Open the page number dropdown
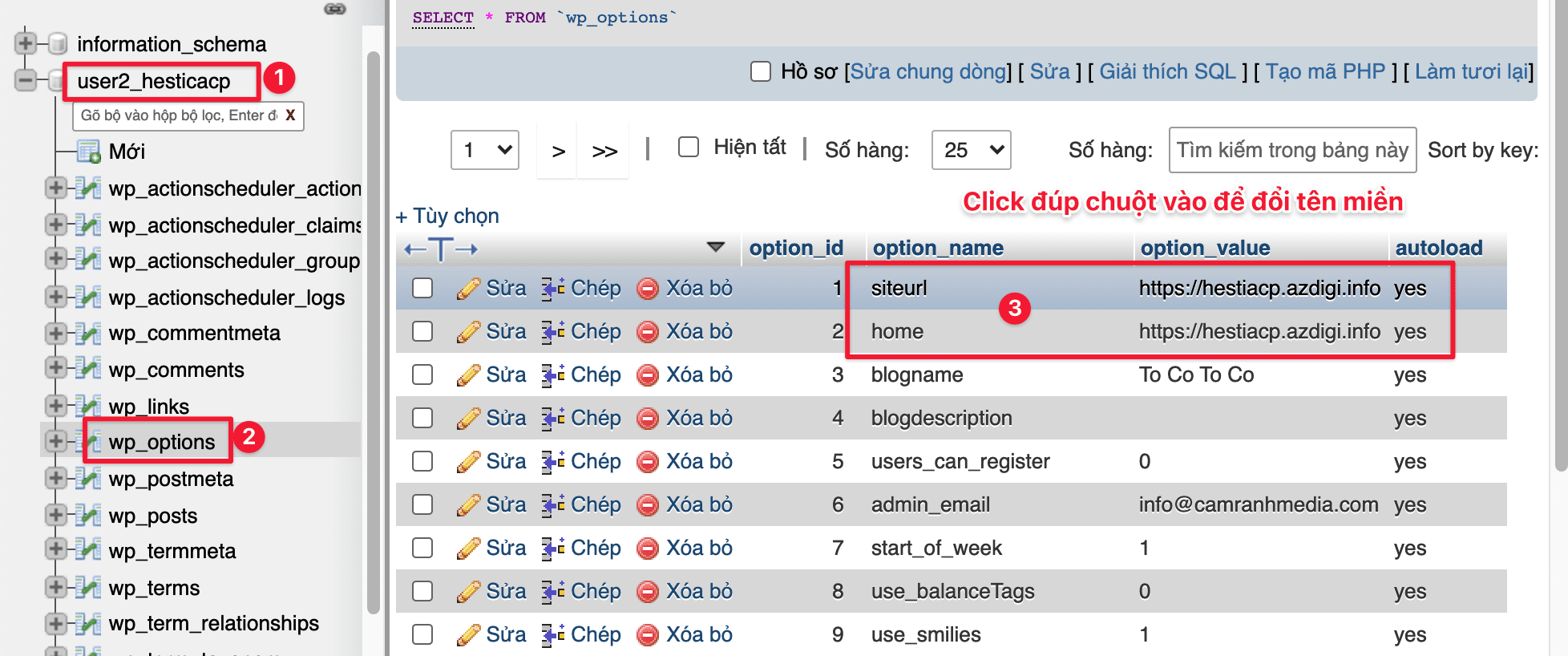This screenshot has width=1568, height=656. [485, 150]
